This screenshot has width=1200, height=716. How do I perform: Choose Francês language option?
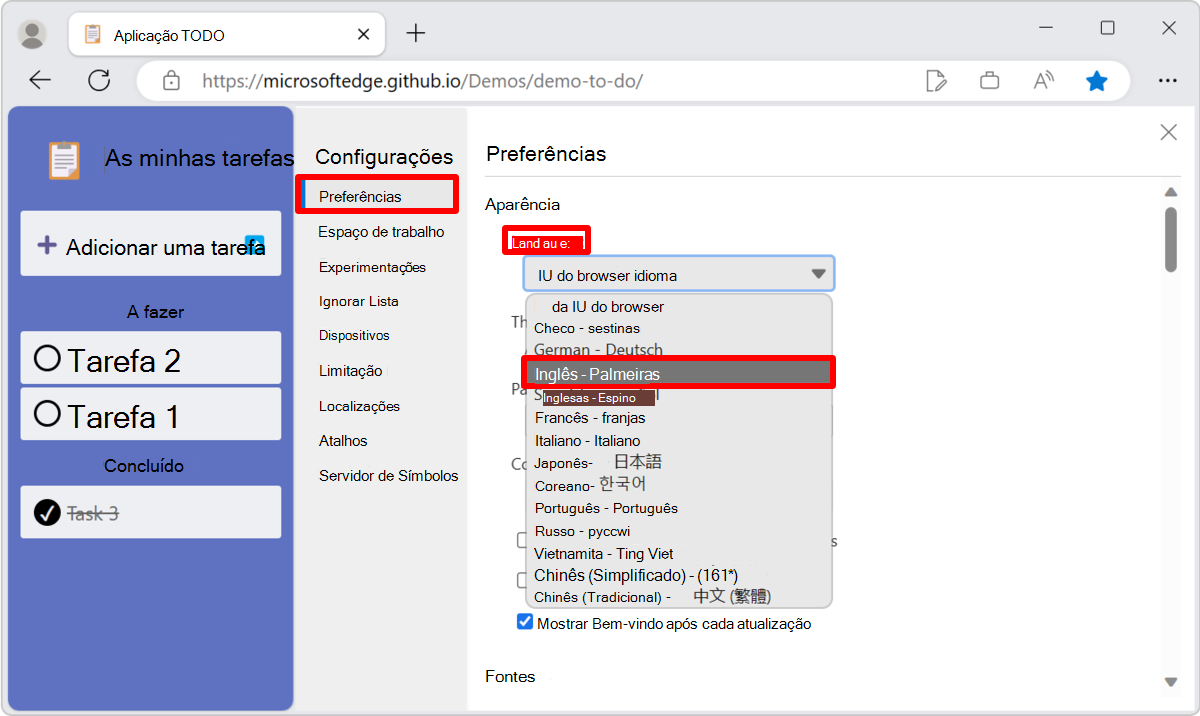coord(678,418)
